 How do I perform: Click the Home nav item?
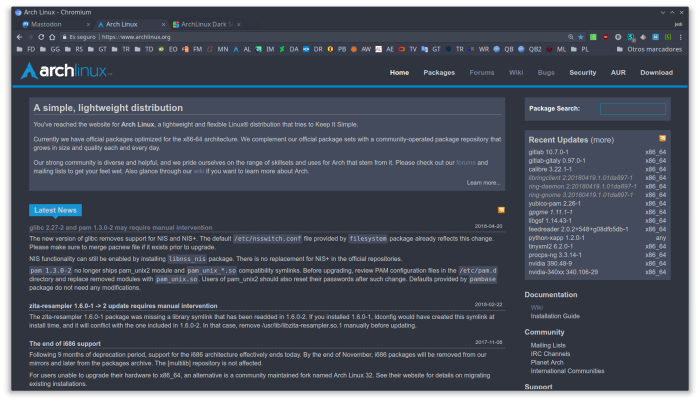399,72
